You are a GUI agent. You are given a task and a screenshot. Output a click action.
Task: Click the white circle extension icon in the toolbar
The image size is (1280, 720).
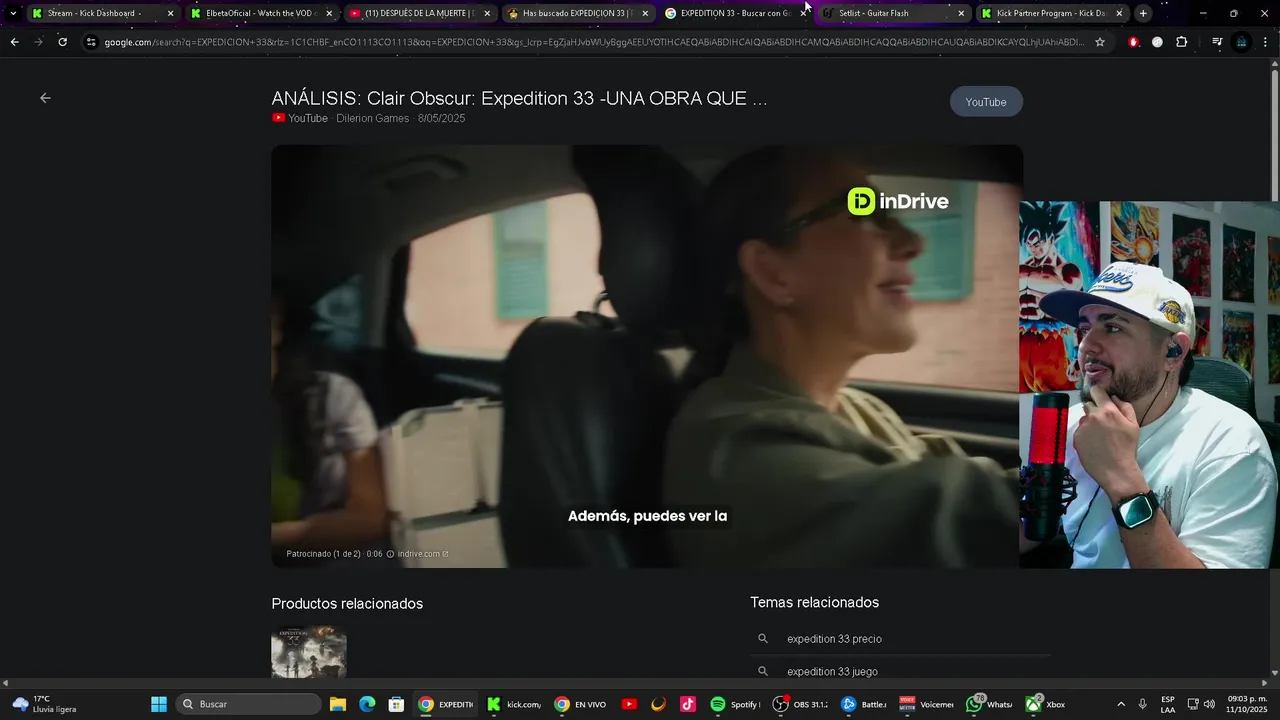click(1157, 42)
